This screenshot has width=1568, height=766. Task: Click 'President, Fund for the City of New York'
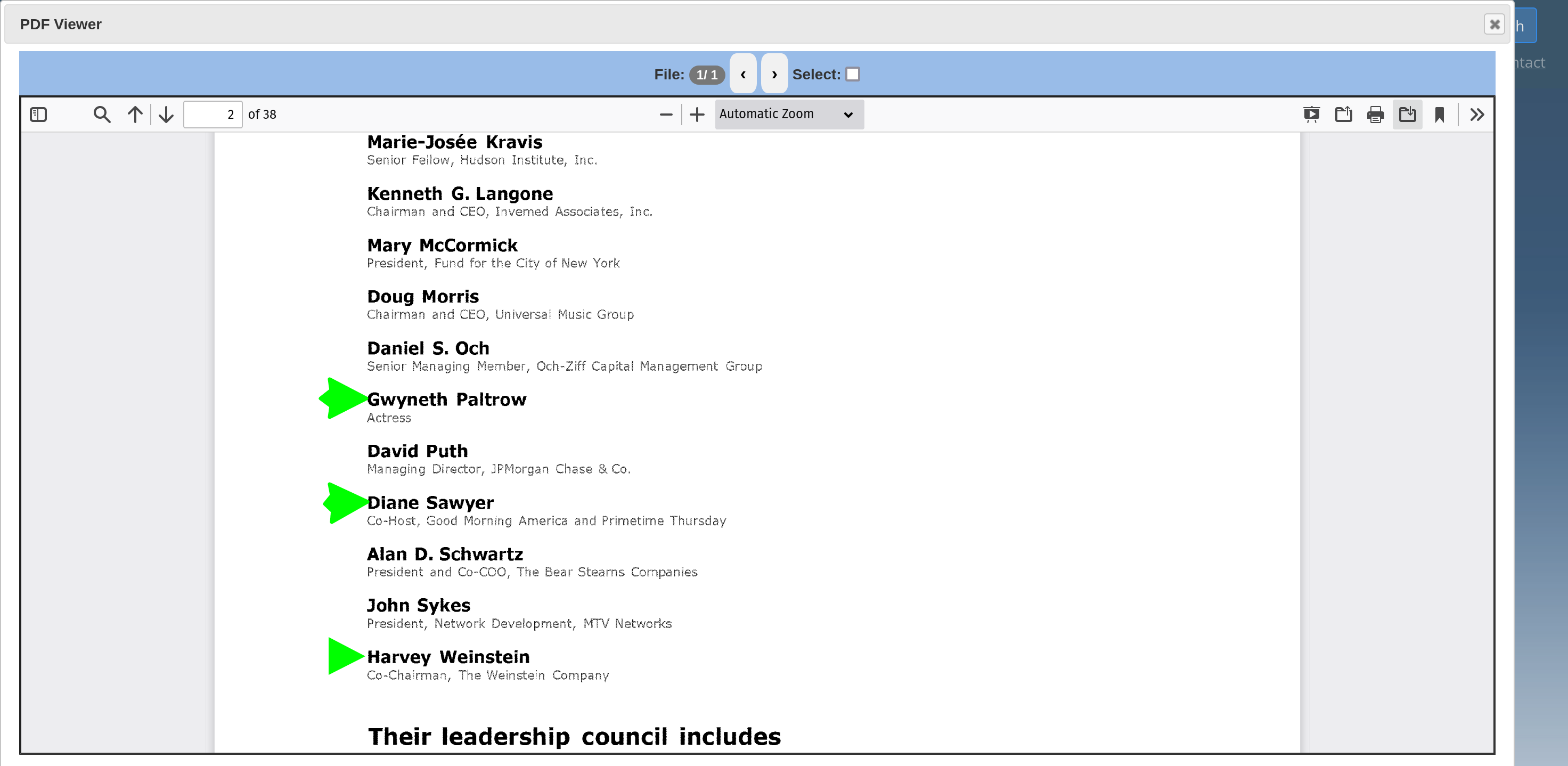pos(493,263)
